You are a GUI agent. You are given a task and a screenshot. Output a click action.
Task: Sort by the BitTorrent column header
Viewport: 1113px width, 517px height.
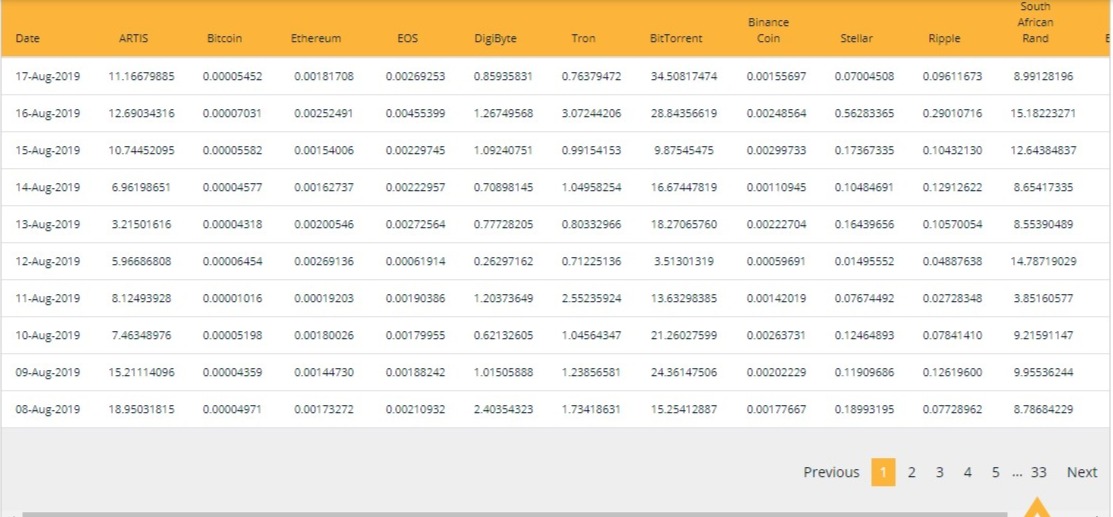(676, 38)
